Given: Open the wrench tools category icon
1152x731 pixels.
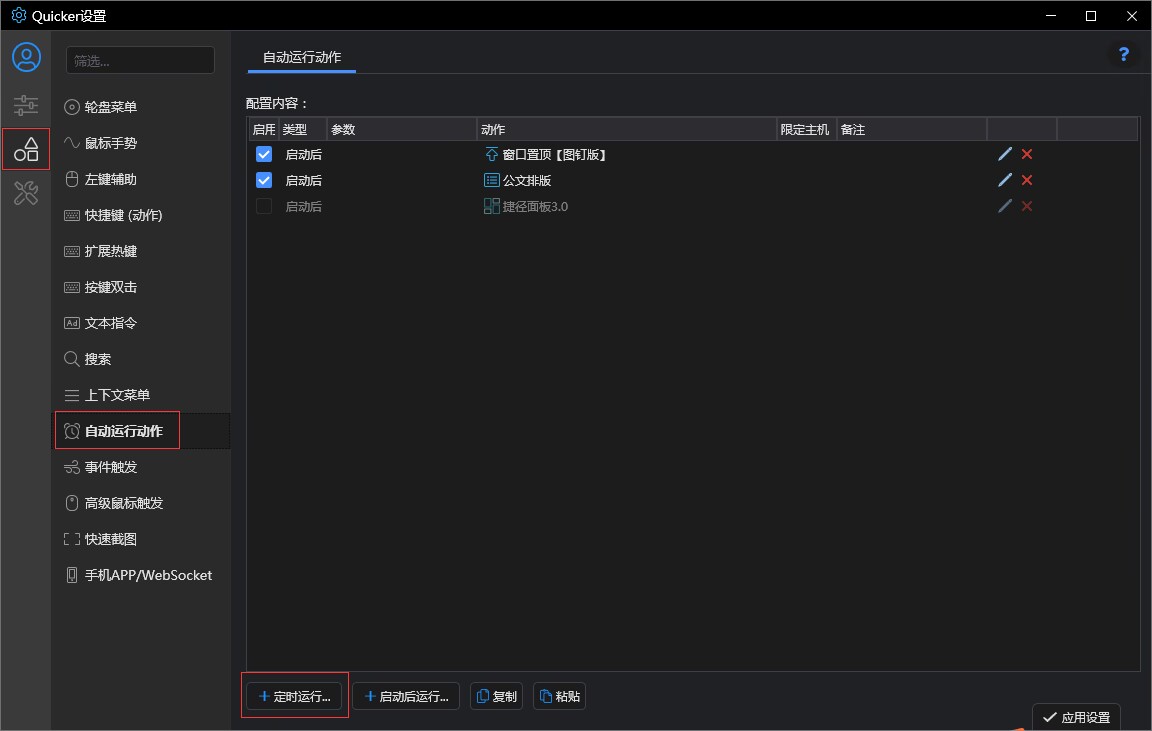Looking at the screenshot, I should click(x=26, y=193).
